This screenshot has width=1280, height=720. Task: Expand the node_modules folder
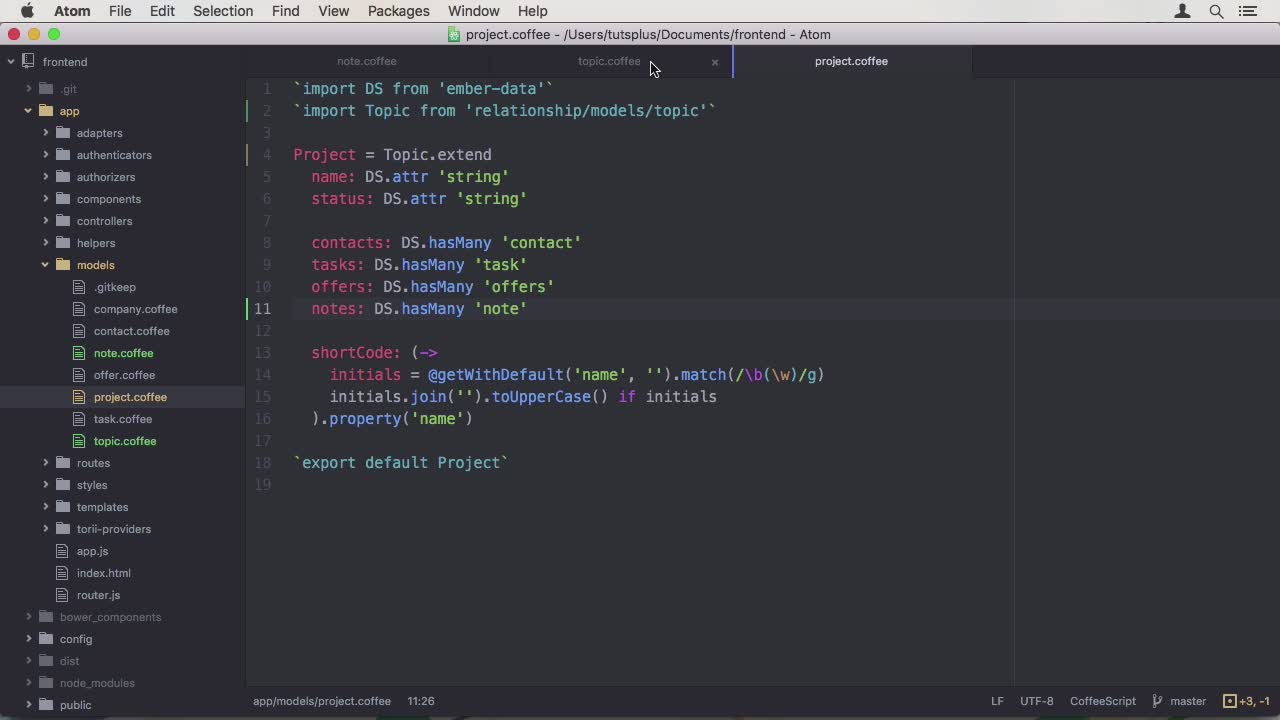(28, 683)
